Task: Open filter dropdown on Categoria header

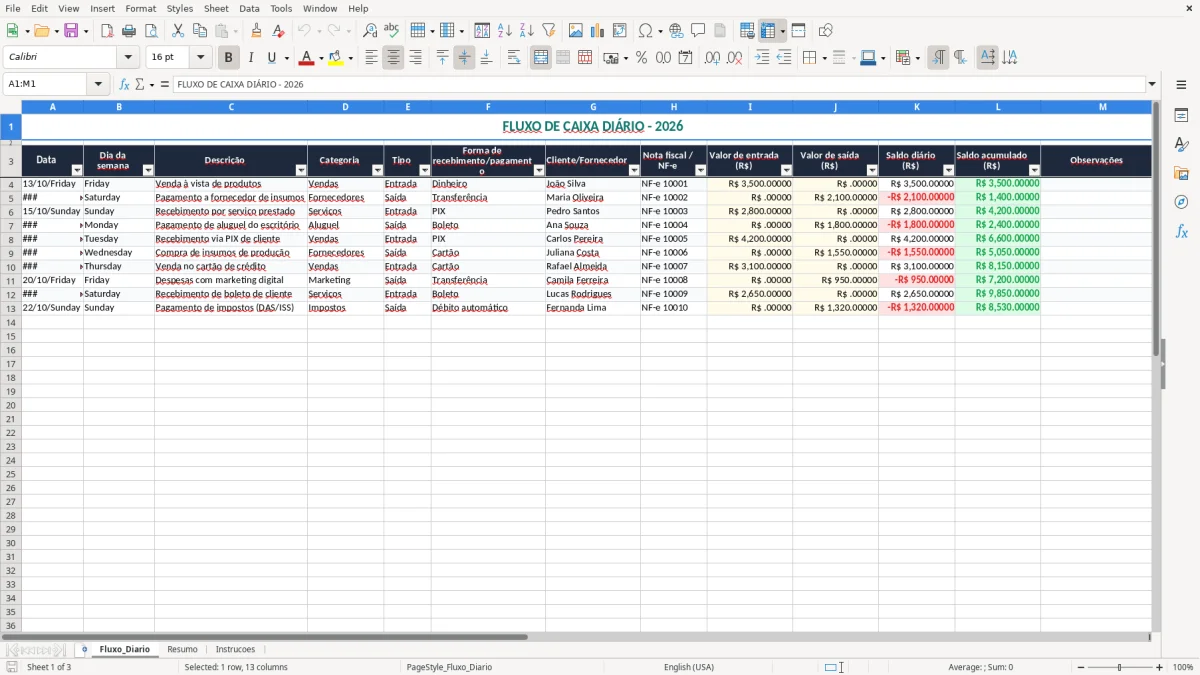Action: pos(377,171)
